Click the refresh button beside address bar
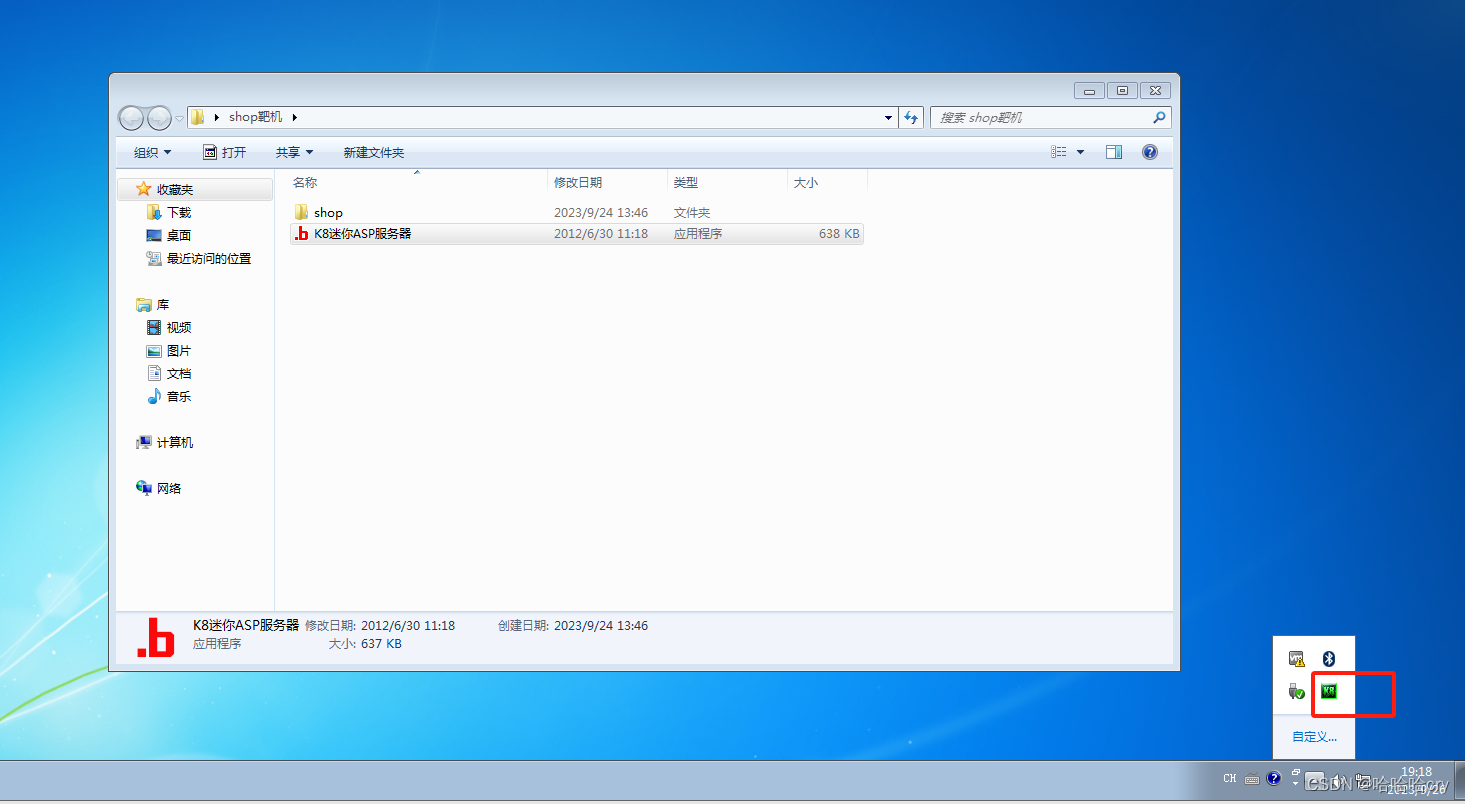The height and width of the screenshot is (804, 1465). (911, 118)
